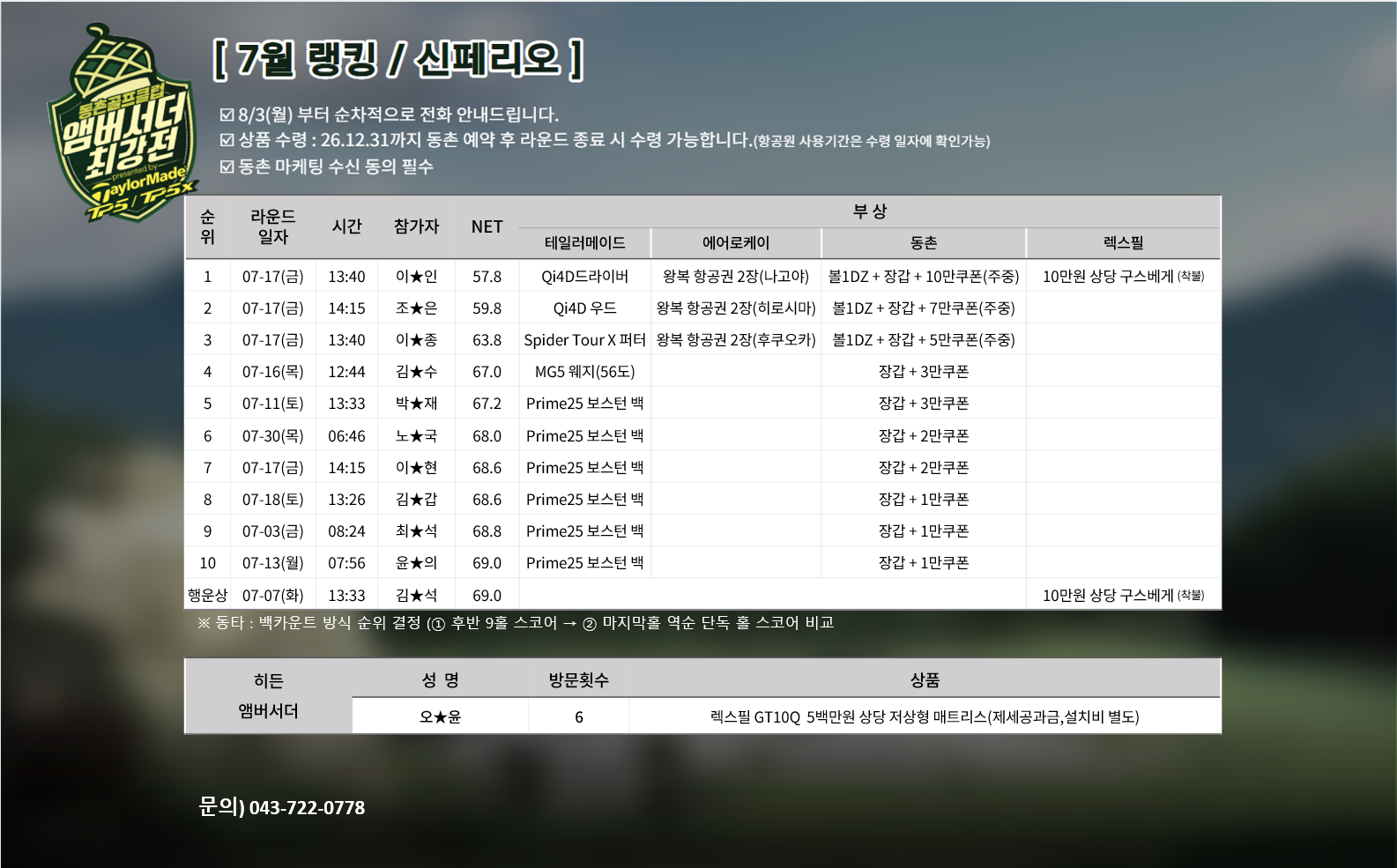Click round date '07-30(목)'
1397x868 pixels.
click(273, 436)
